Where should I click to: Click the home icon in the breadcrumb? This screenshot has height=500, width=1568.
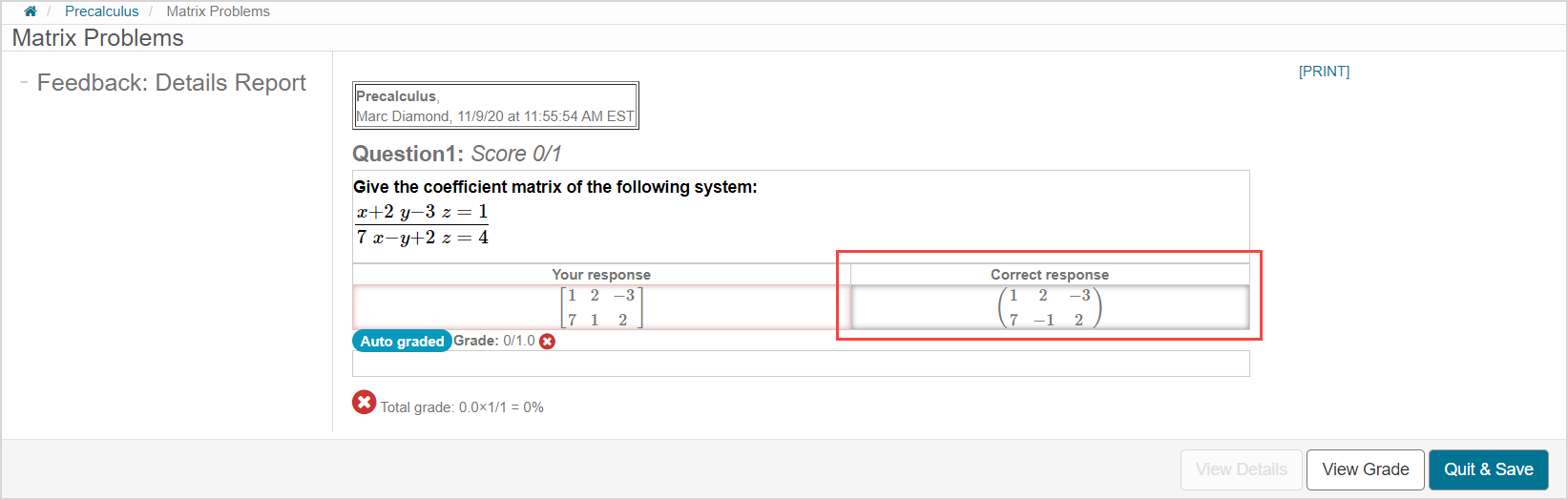[31, 11]
